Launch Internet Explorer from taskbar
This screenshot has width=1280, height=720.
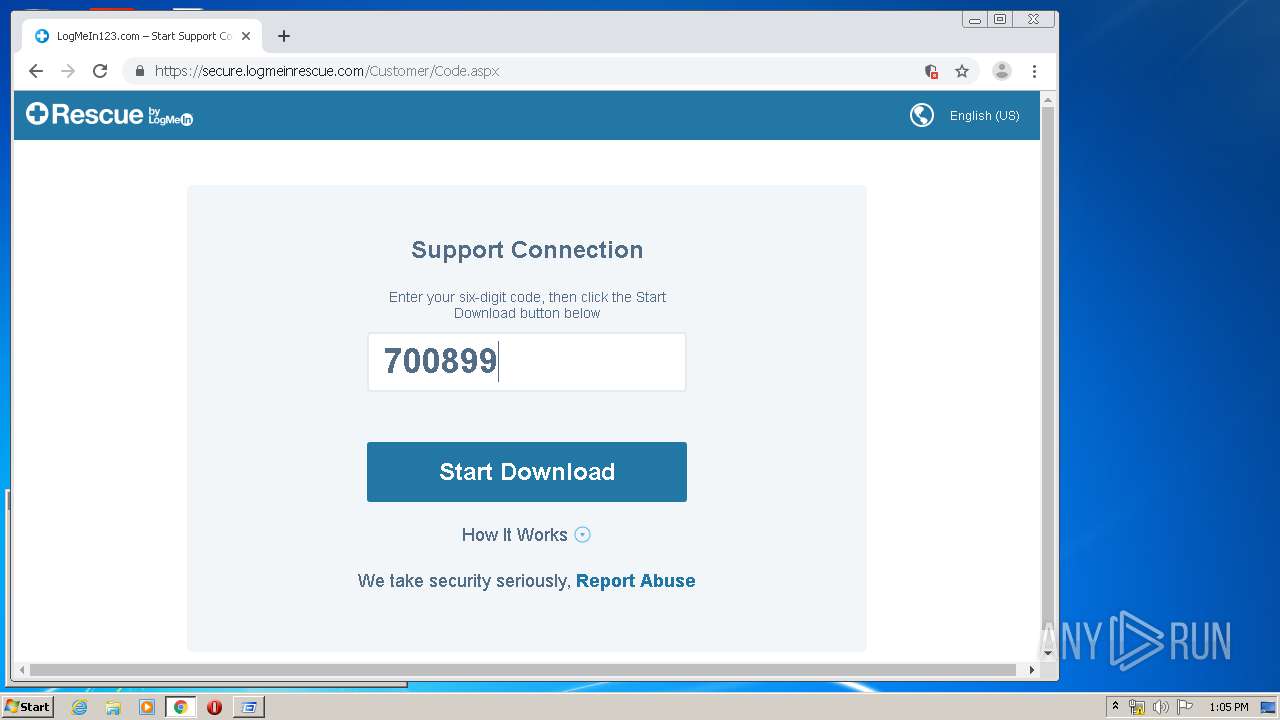80,707
